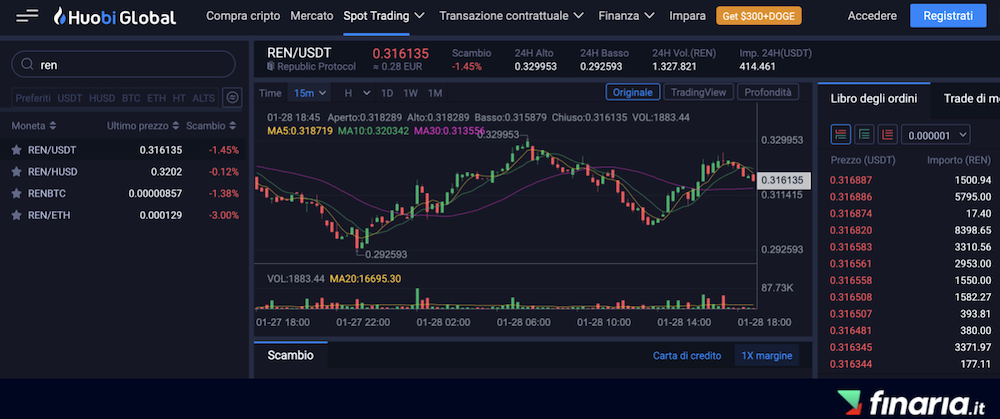Sort by Moneta column arrows
The image size is (1000, 419).
pos(53,126)
